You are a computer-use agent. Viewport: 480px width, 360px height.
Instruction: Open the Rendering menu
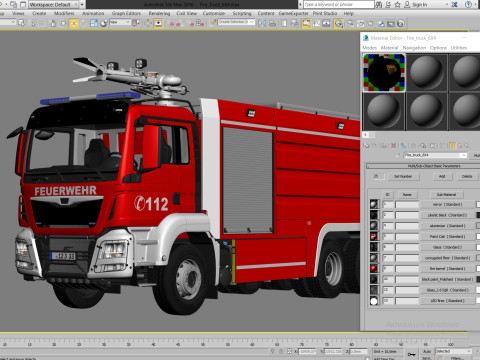pos(159,13)
